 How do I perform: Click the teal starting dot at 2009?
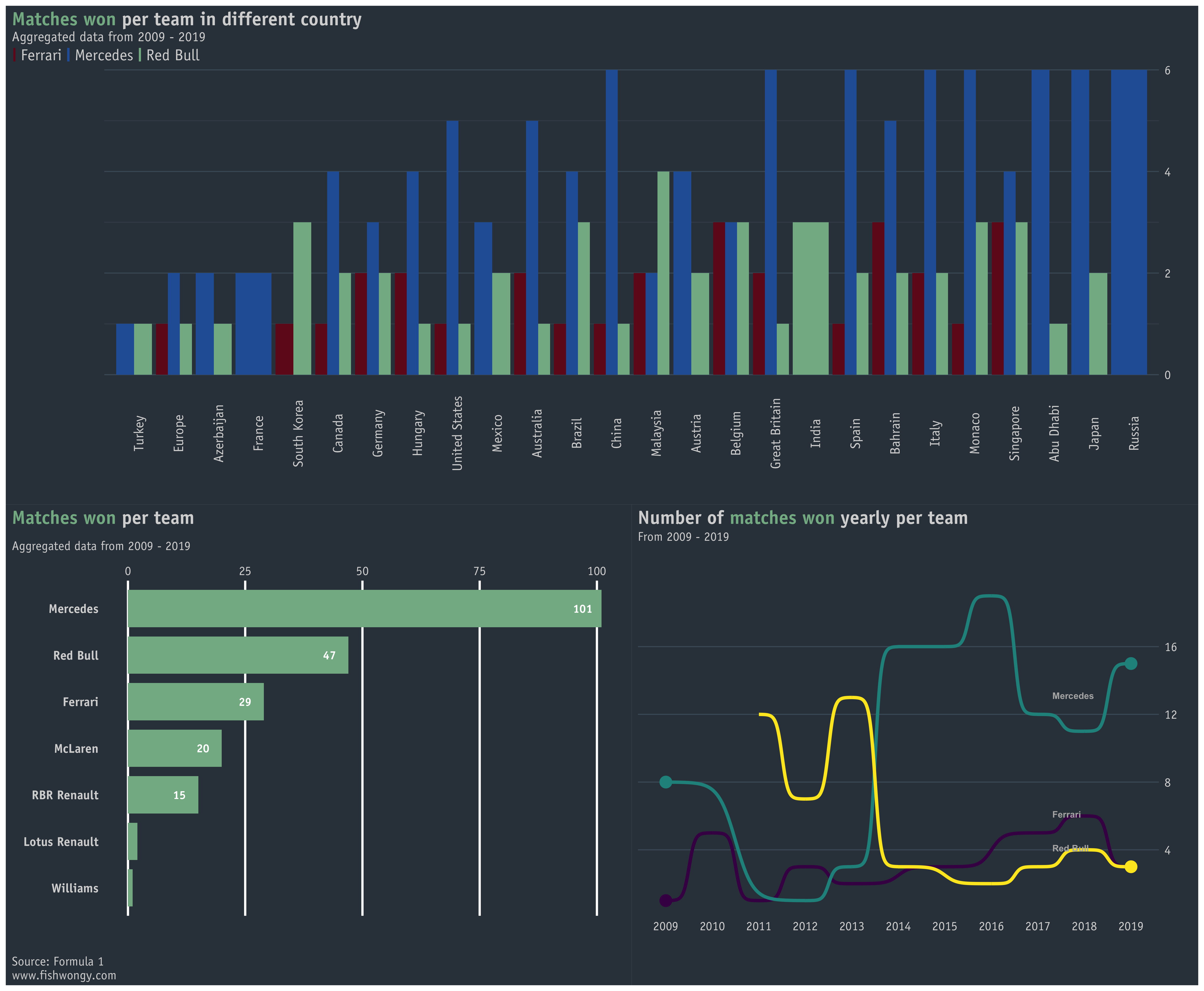(x=665, y=782)
